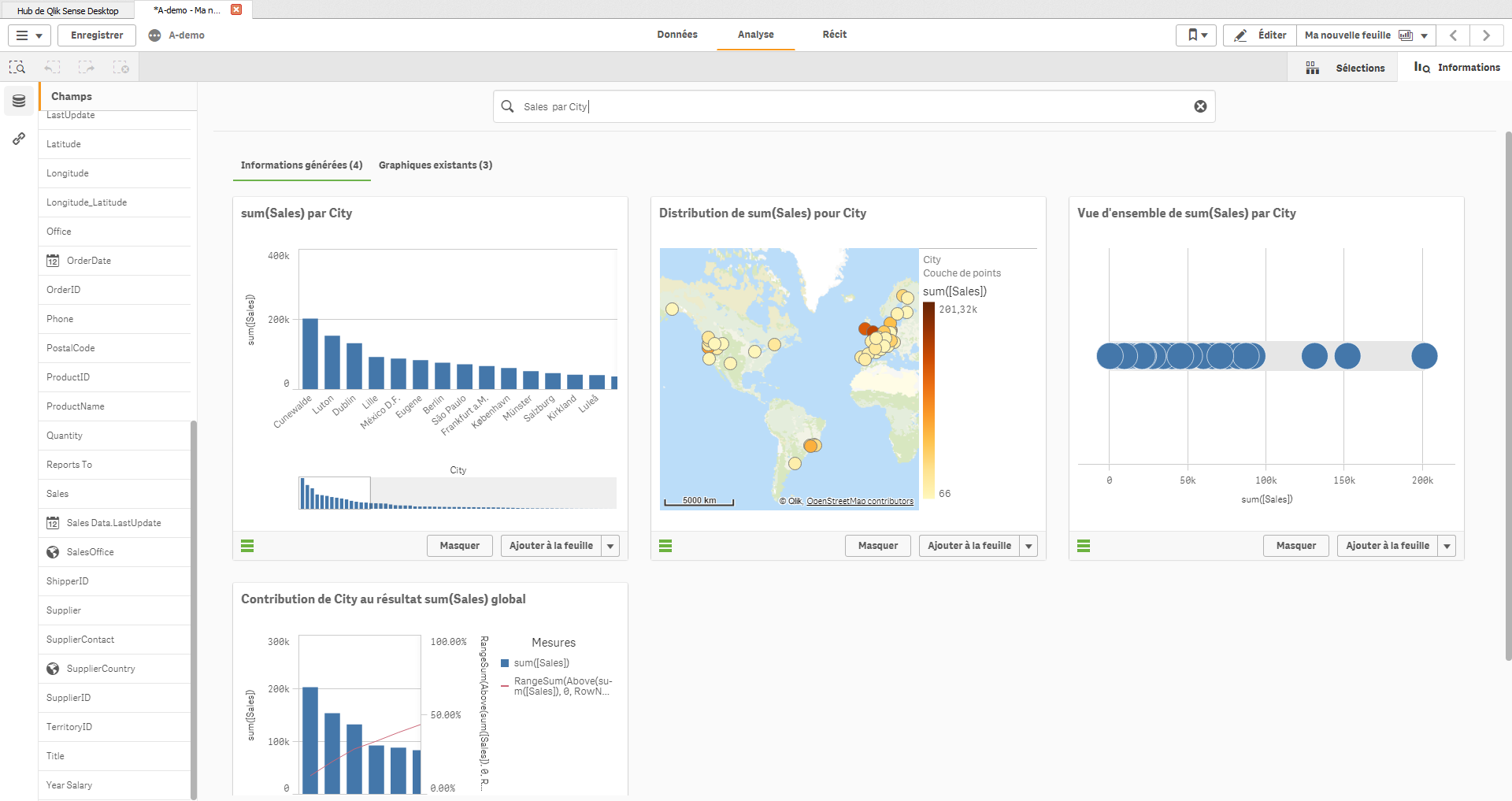Click the smart search selection tool icon

tap(17, 68)
